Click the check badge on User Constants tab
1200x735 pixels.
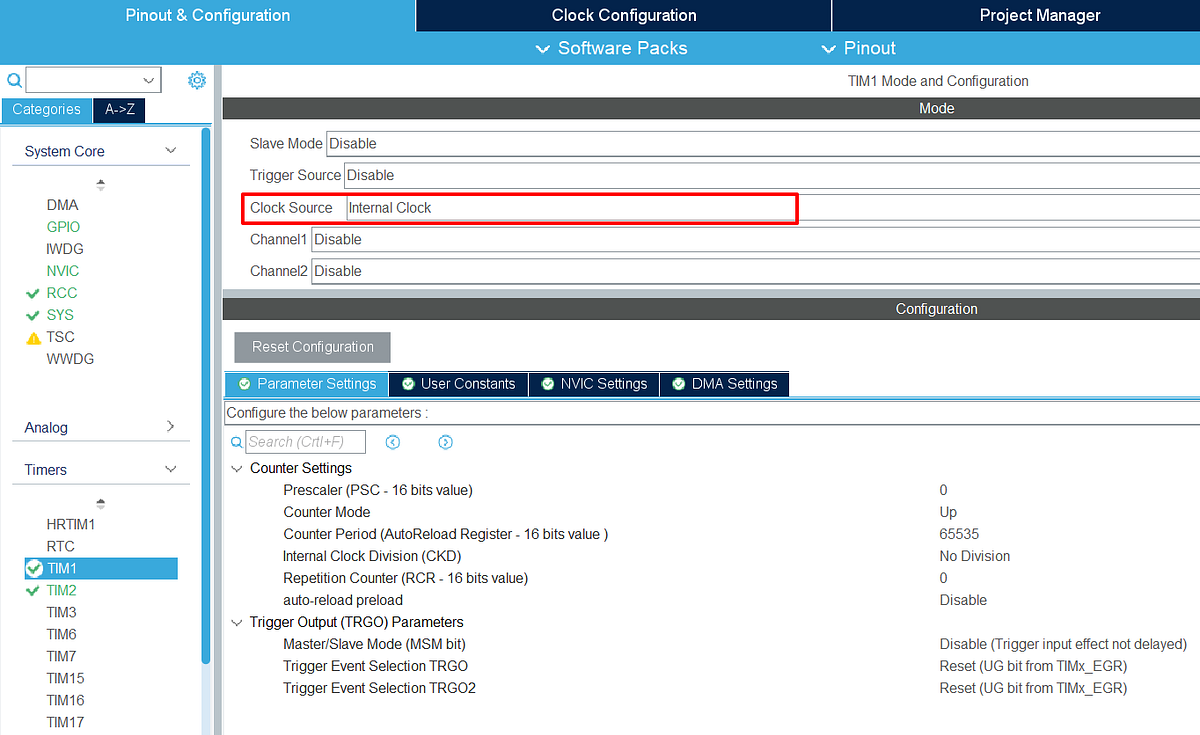tap(407, 383)
